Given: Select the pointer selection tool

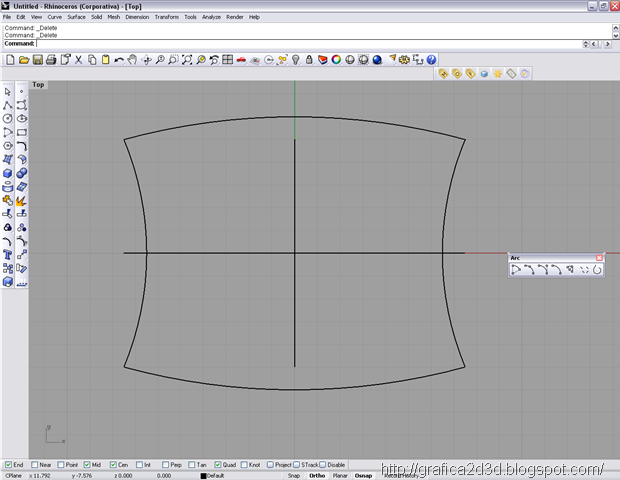Looking at the screenshot, I should pyautogui.click(x=8, y=92).
